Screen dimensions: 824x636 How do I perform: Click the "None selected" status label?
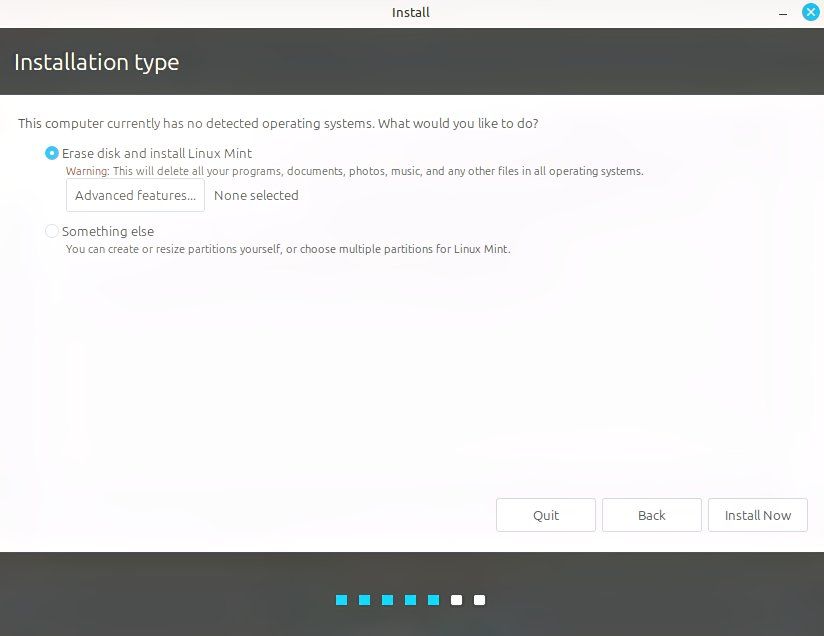tap(256, 195)
